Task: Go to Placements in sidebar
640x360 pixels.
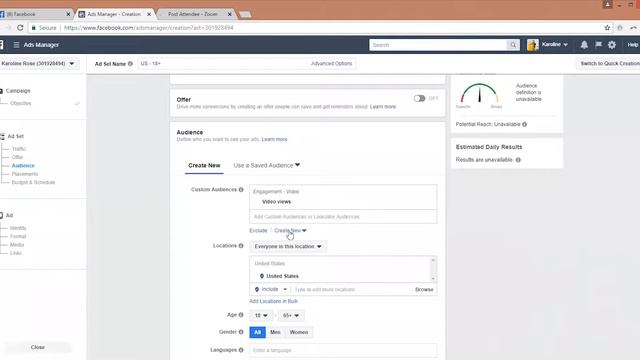Action: point(24,174)
